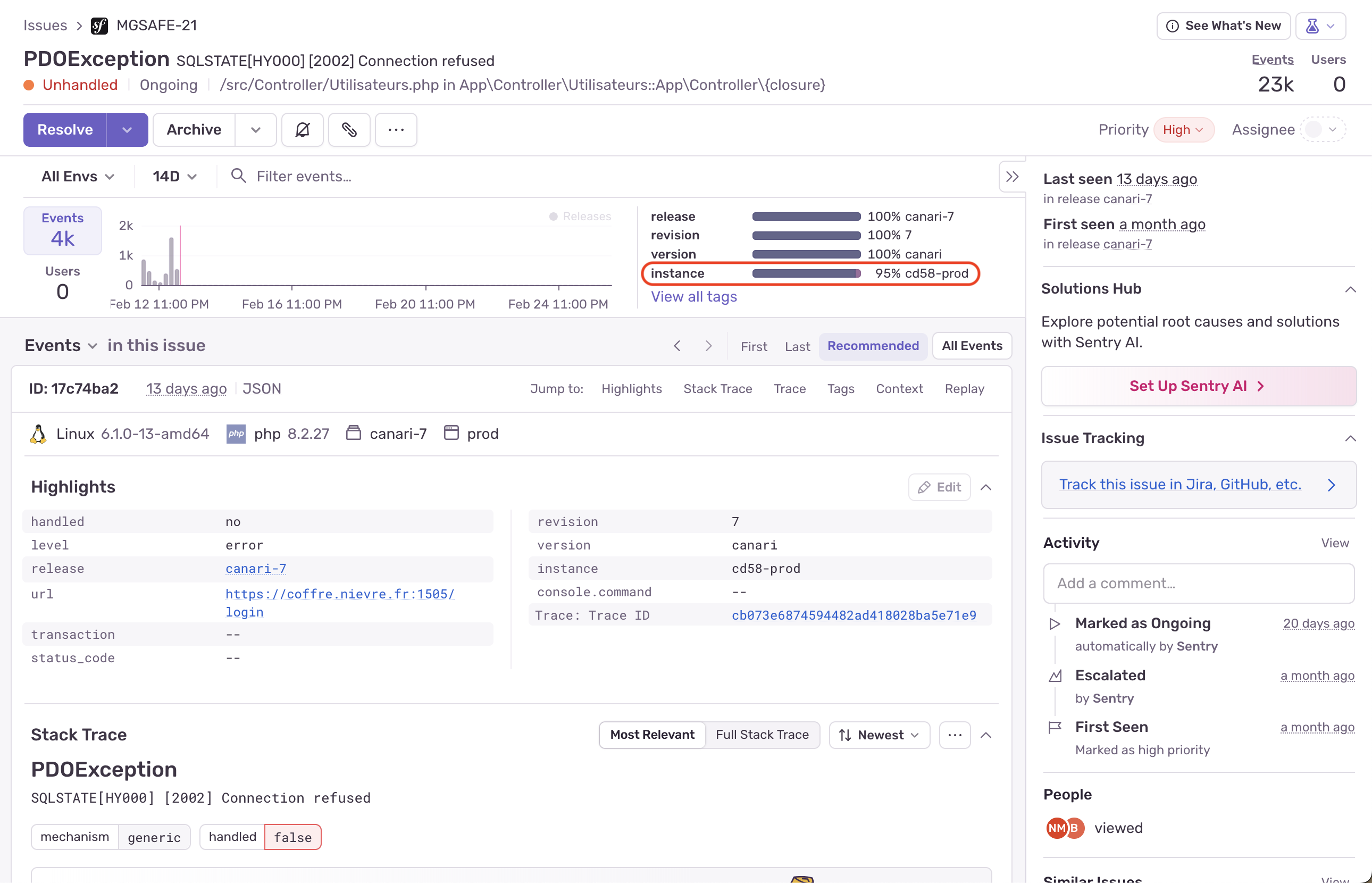
Task: Click the release package icon near canari-7
Action: [354, 433]
